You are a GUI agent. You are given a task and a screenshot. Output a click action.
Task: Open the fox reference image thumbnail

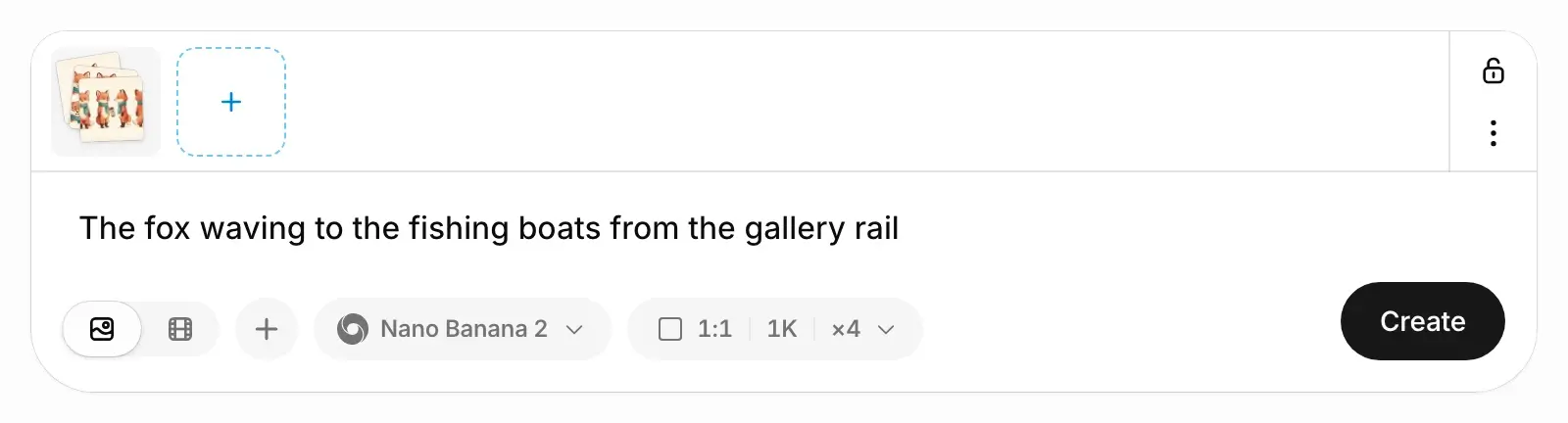point(106,102)
